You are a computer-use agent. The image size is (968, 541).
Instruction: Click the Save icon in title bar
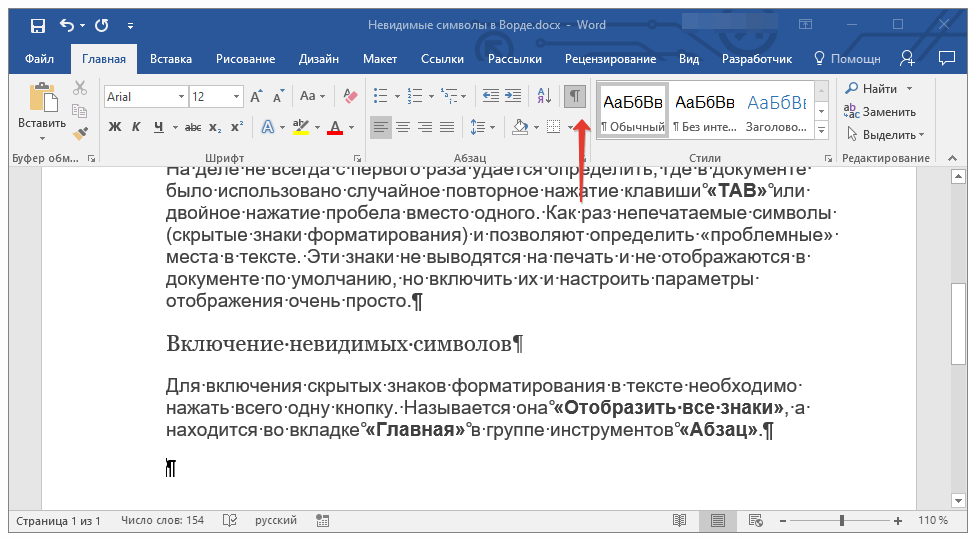pyautogui.click(x=37, y=25)
